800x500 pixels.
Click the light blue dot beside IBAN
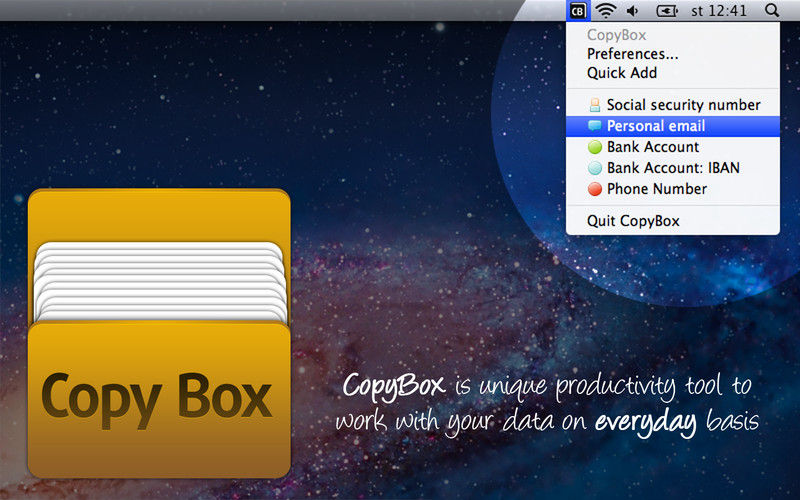tap(595, 168)
